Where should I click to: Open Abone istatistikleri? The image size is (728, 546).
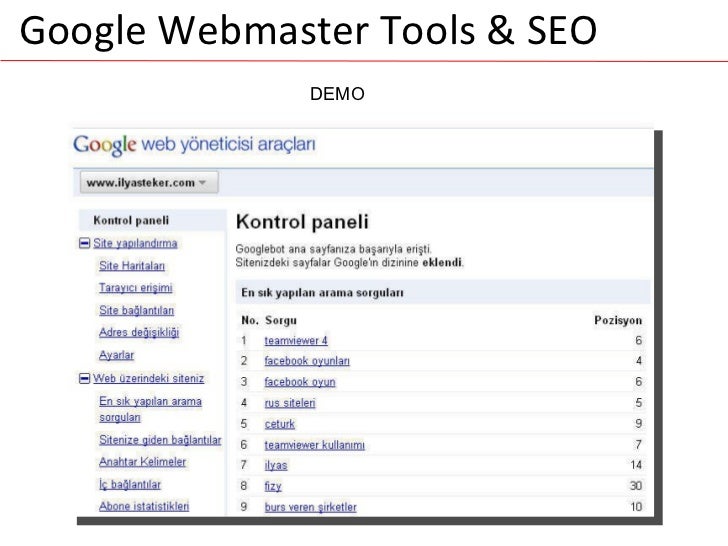point(144,506)
